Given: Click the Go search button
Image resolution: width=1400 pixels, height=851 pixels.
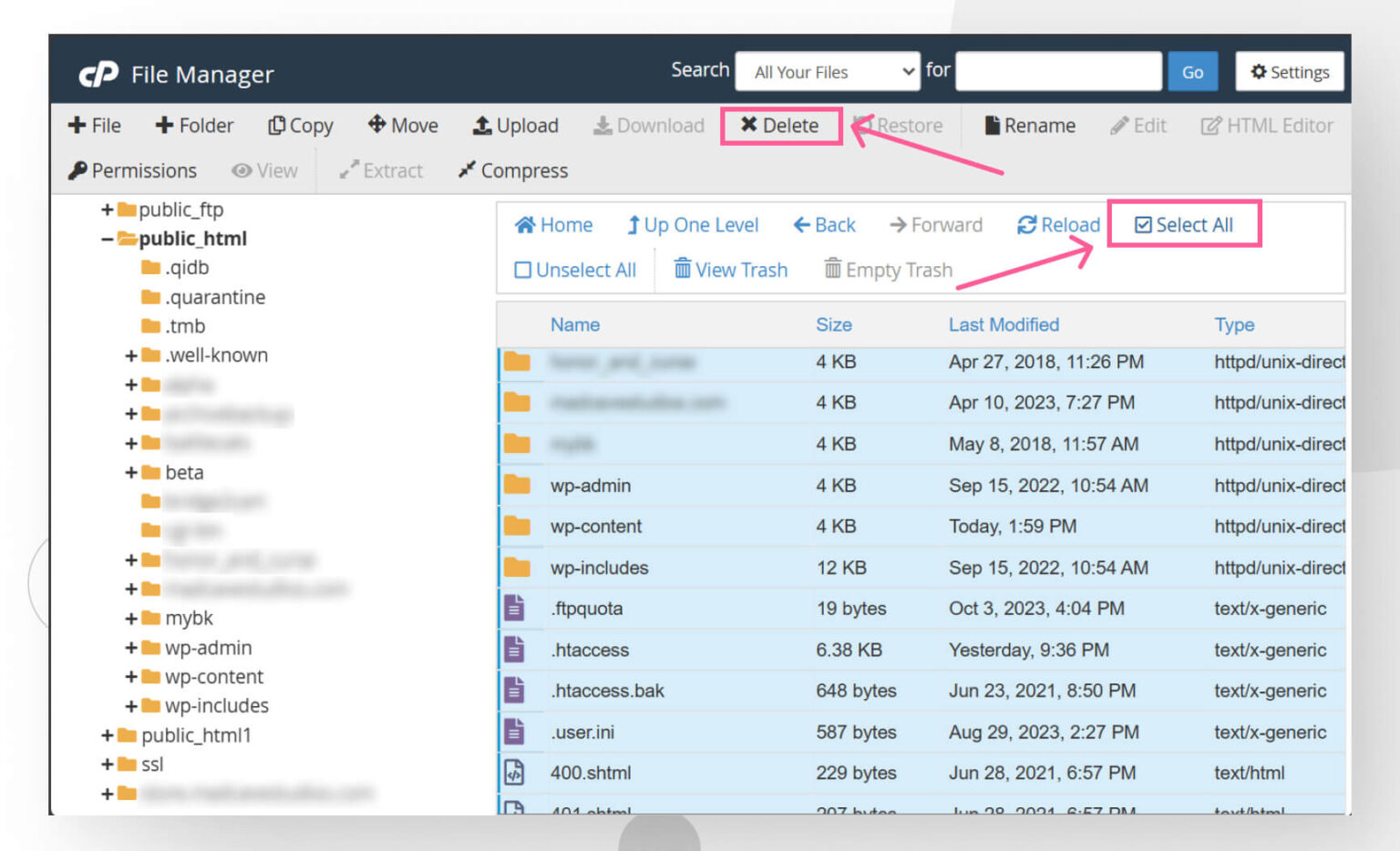Looking at the screenshot, I should click(x=1192, y=71).
